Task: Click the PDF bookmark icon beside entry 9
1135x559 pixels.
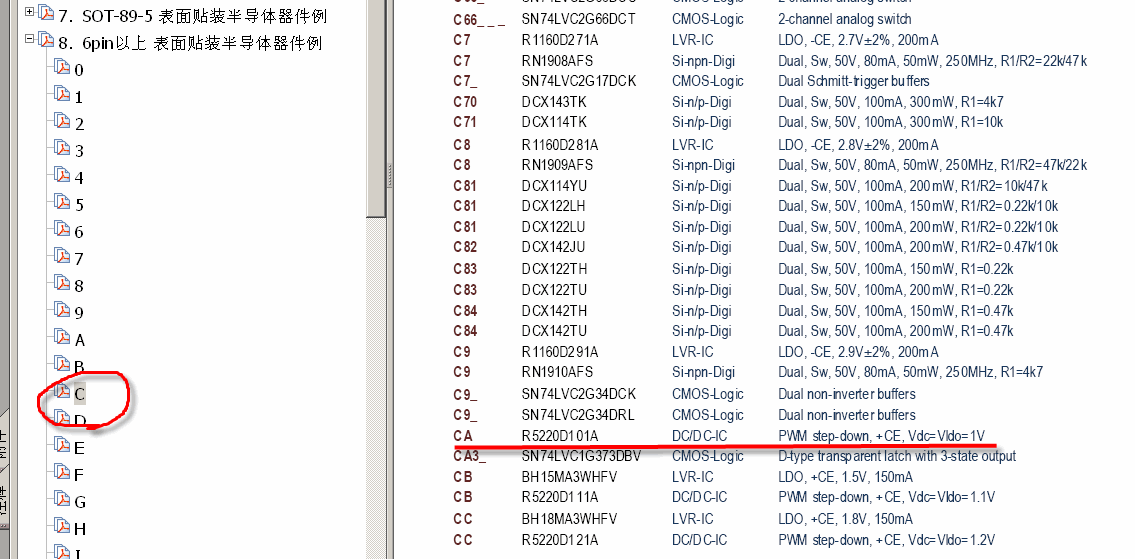Action: 62,311
